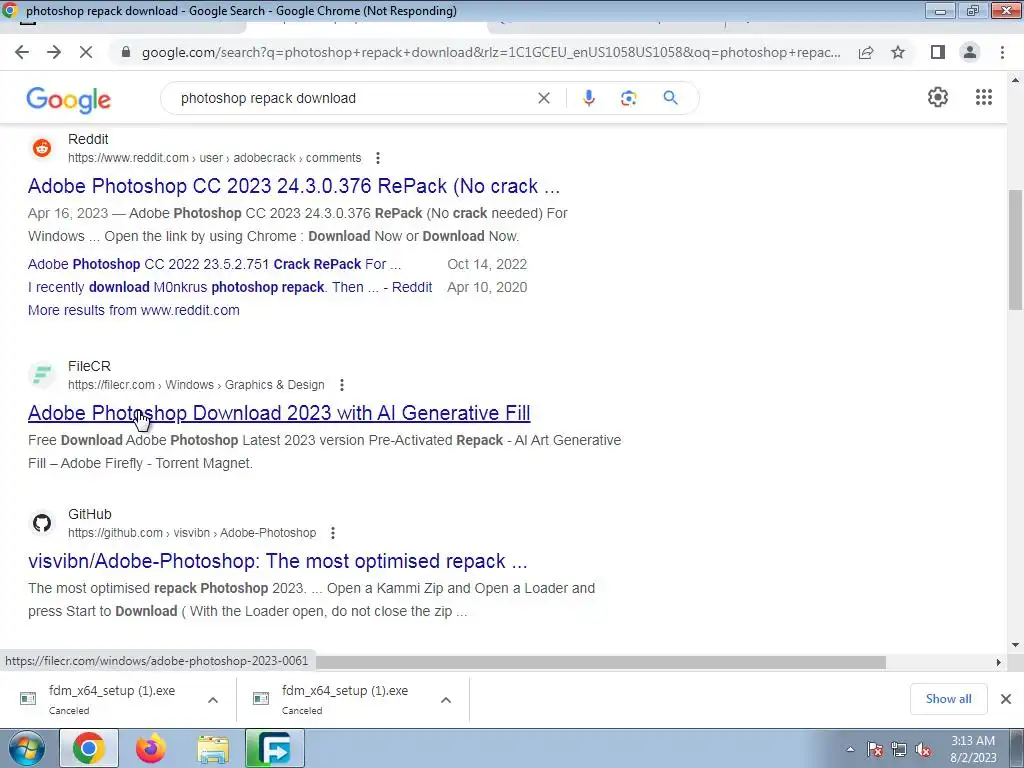Switch to Chrome in the taskbar

coord(89,748)
